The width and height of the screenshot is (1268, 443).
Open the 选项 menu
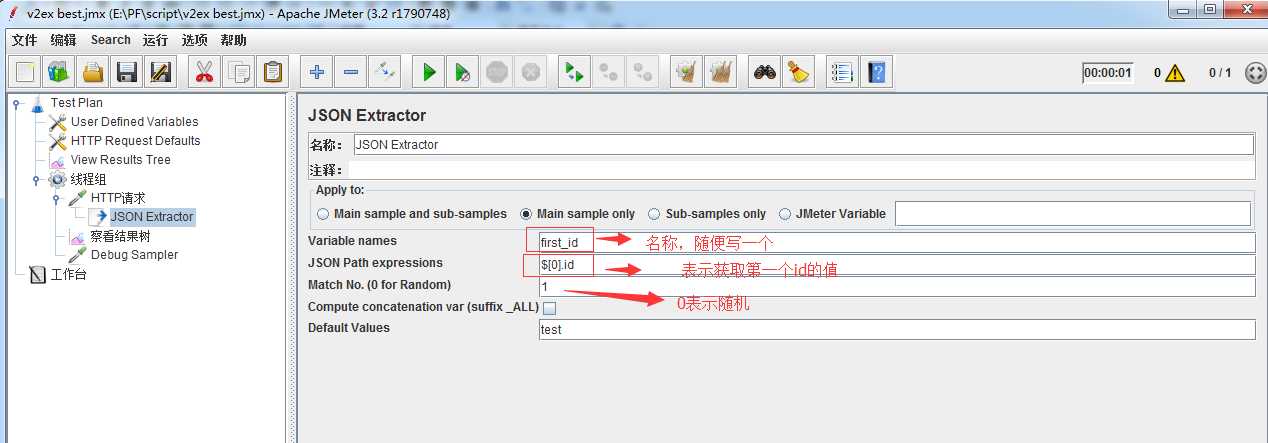click(194, 40)
